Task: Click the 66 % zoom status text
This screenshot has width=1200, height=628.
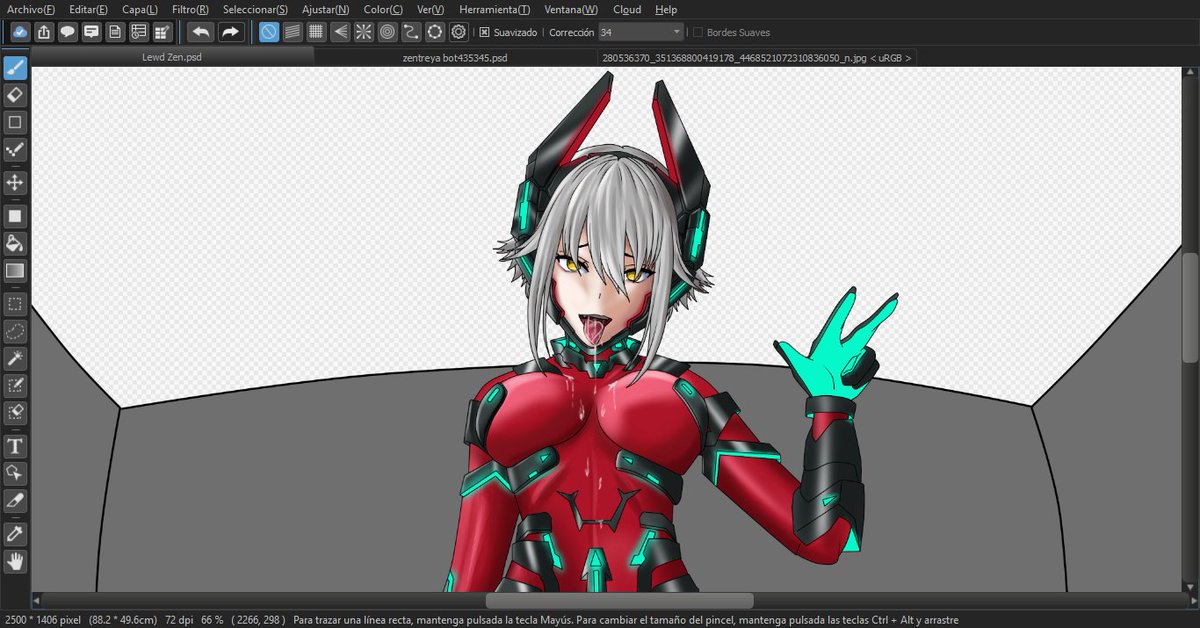Action: [212, 620]
